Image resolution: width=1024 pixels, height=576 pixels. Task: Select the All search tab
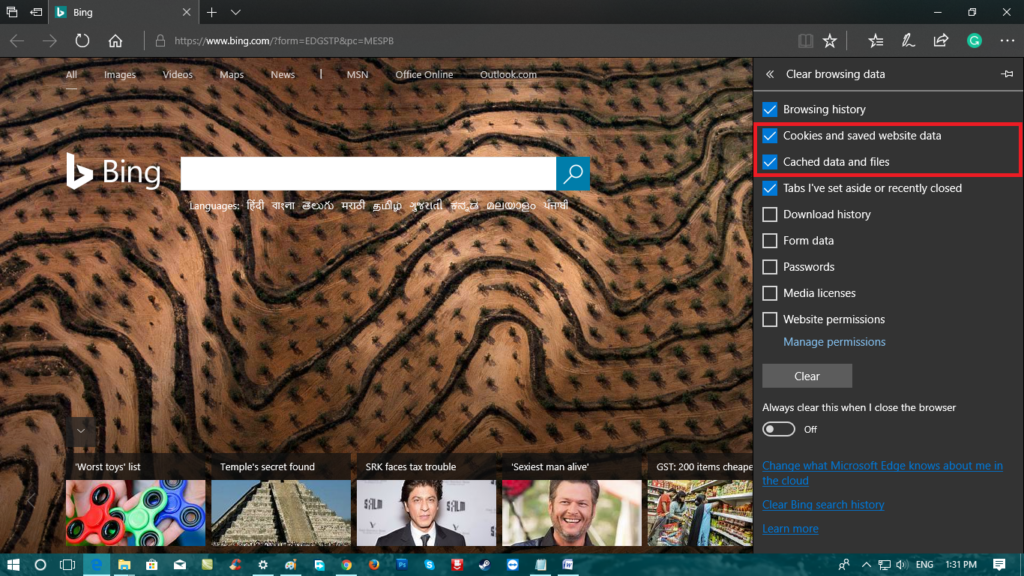coord(71,74)
